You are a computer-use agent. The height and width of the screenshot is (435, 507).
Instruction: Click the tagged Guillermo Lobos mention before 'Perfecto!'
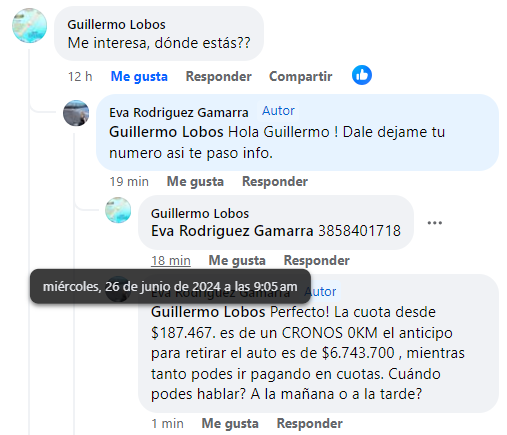(208, 312)
